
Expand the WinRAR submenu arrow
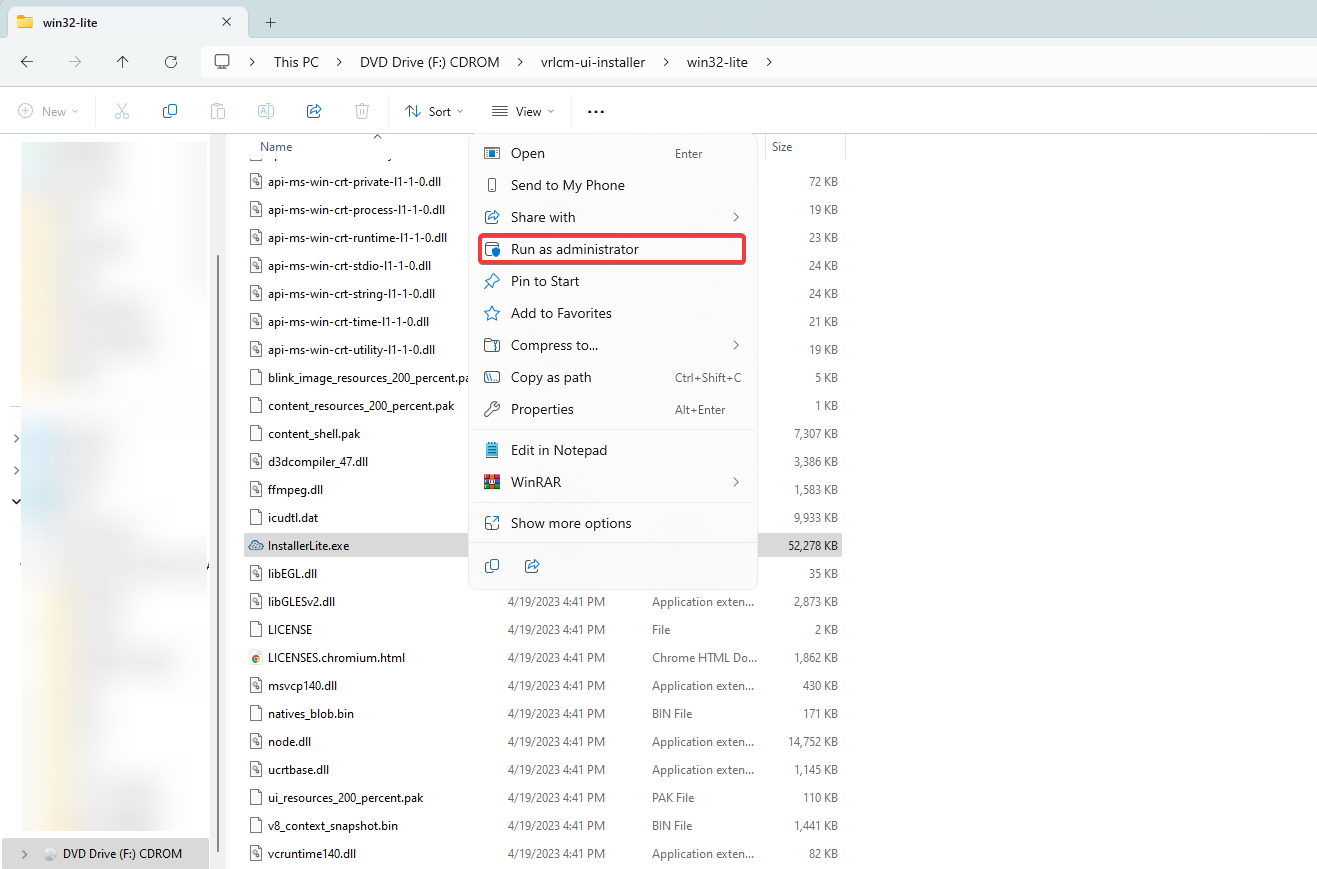736,482
